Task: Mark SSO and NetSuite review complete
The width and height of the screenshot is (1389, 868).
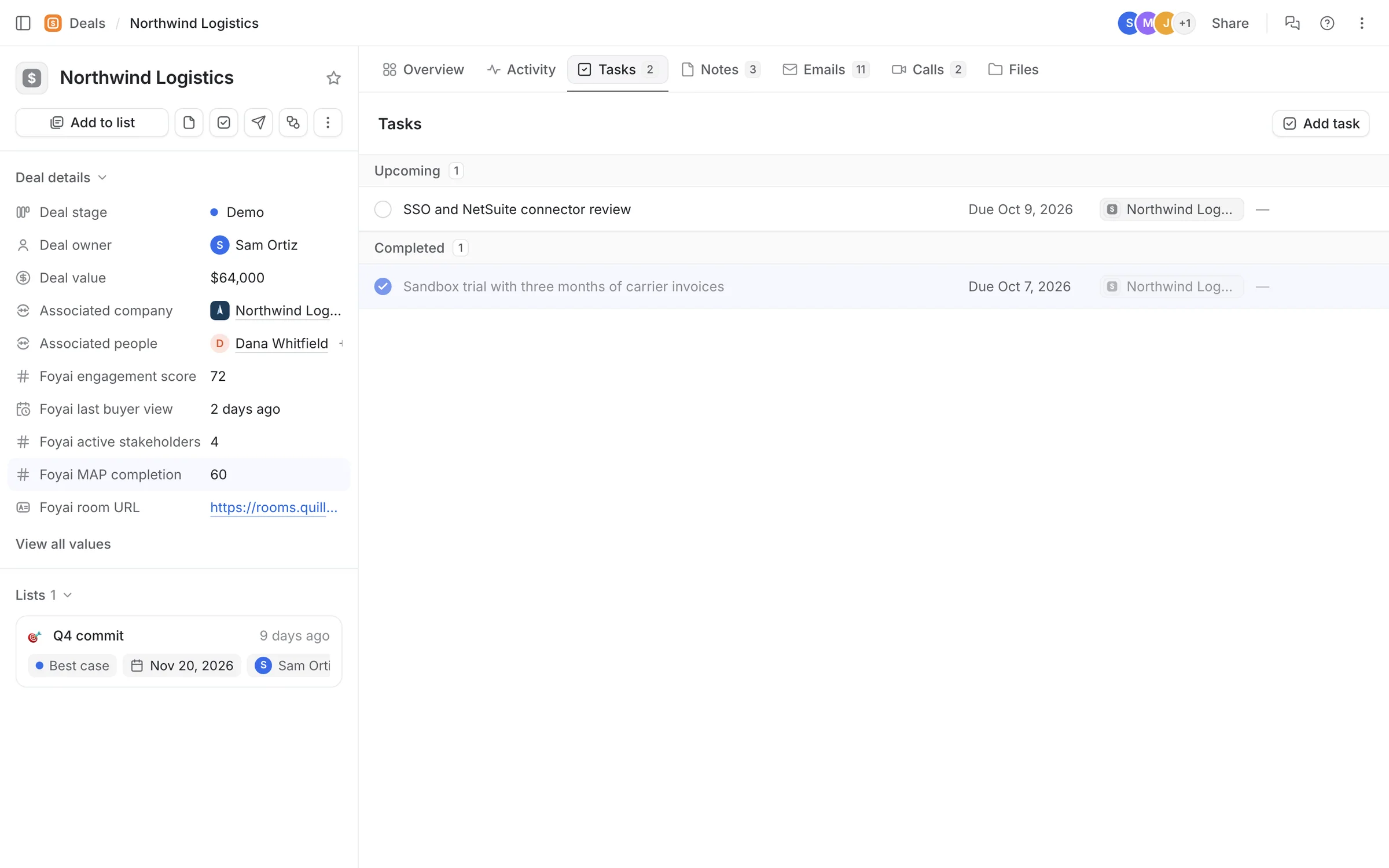Action: coord(383,209)
